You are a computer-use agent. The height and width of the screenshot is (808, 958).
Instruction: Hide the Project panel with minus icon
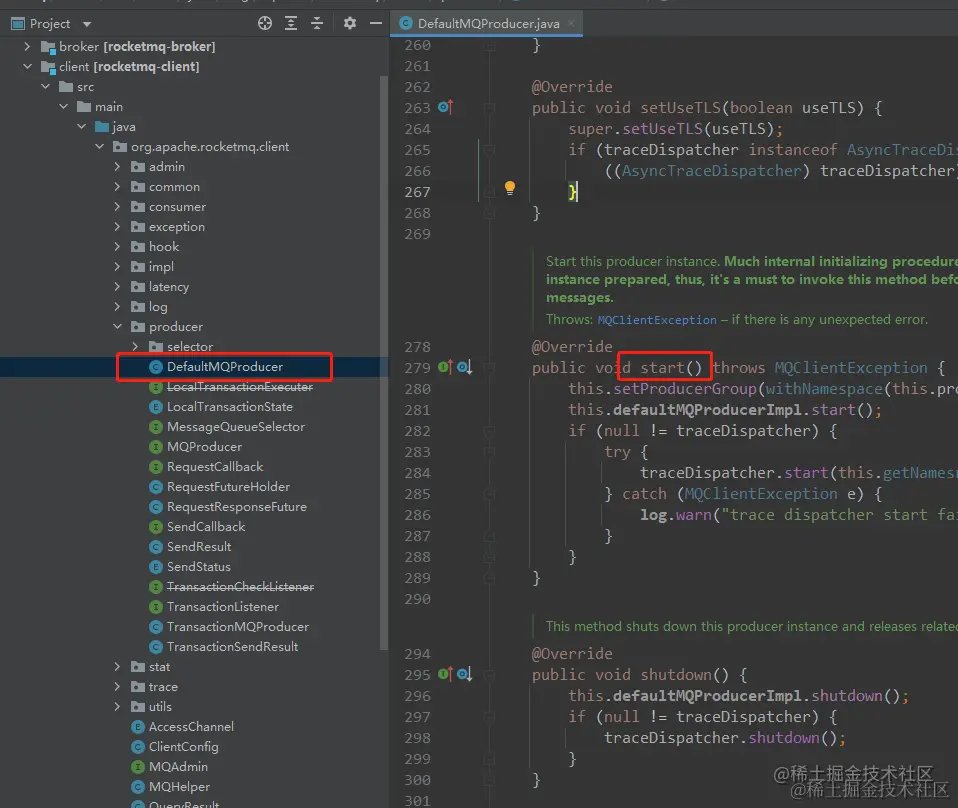click(x=376, y=24)
